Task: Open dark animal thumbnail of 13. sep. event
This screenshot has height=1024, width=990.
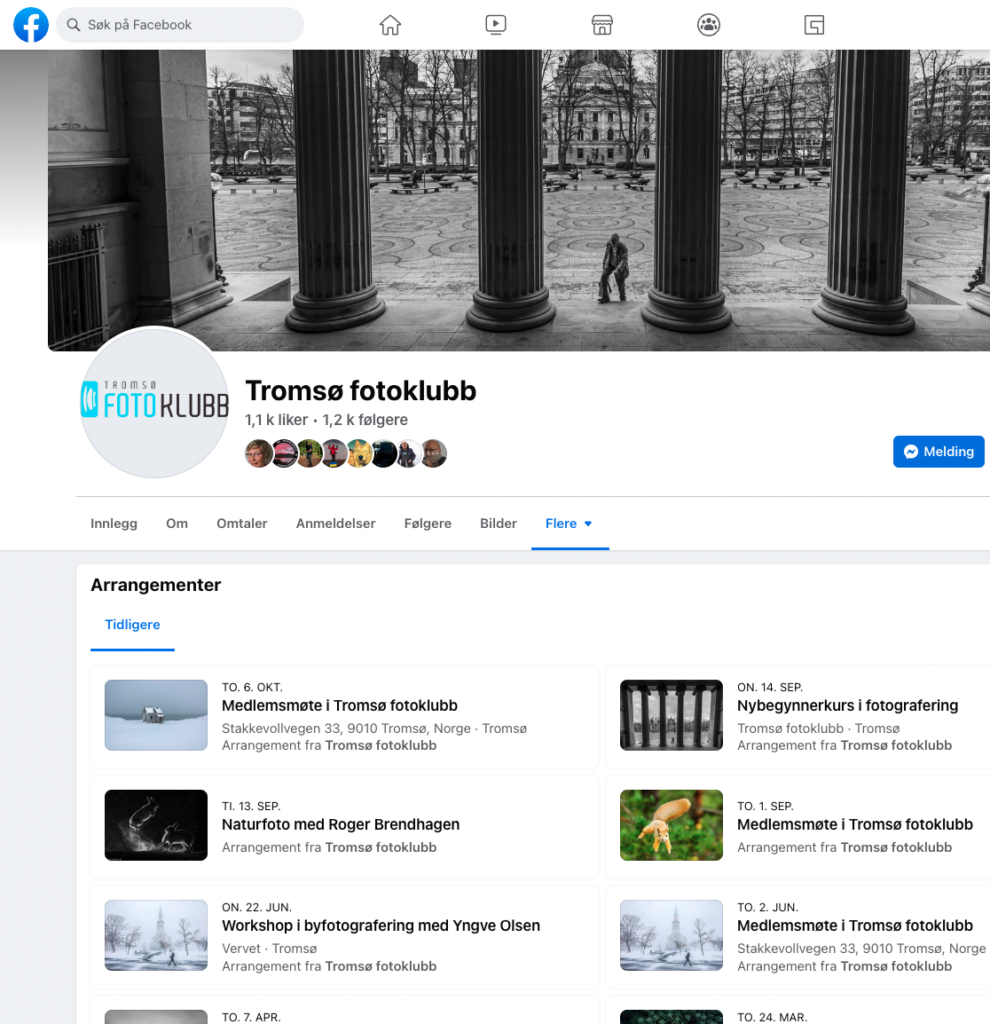Action: pos(156,825)
